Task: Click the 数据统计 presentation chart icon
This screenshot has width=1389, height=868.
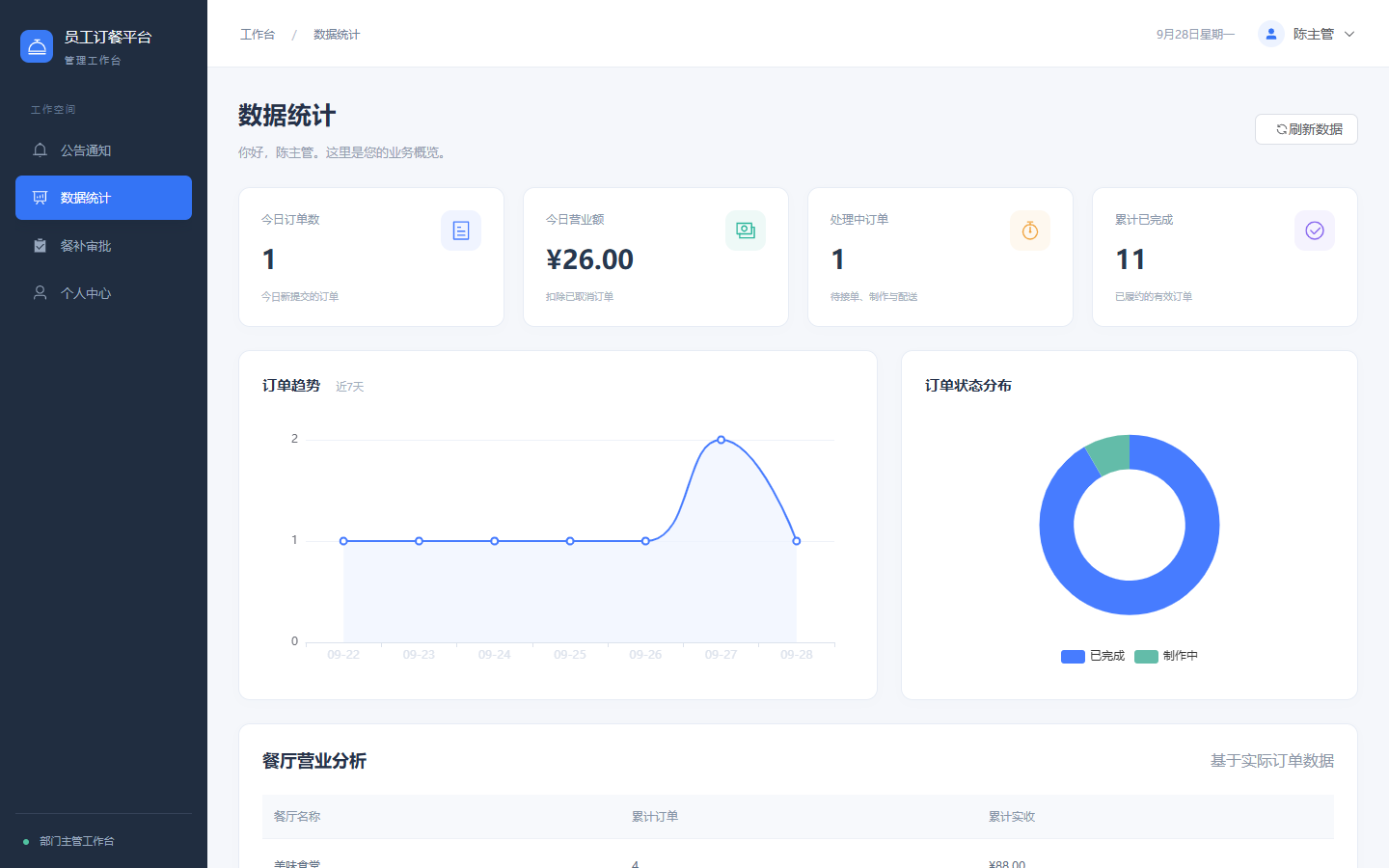Action: 40,198
